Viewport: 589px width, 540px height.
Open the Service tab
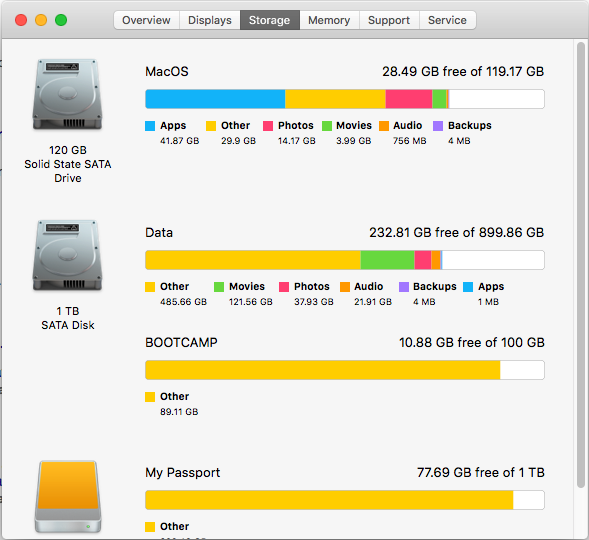point(447,20)
